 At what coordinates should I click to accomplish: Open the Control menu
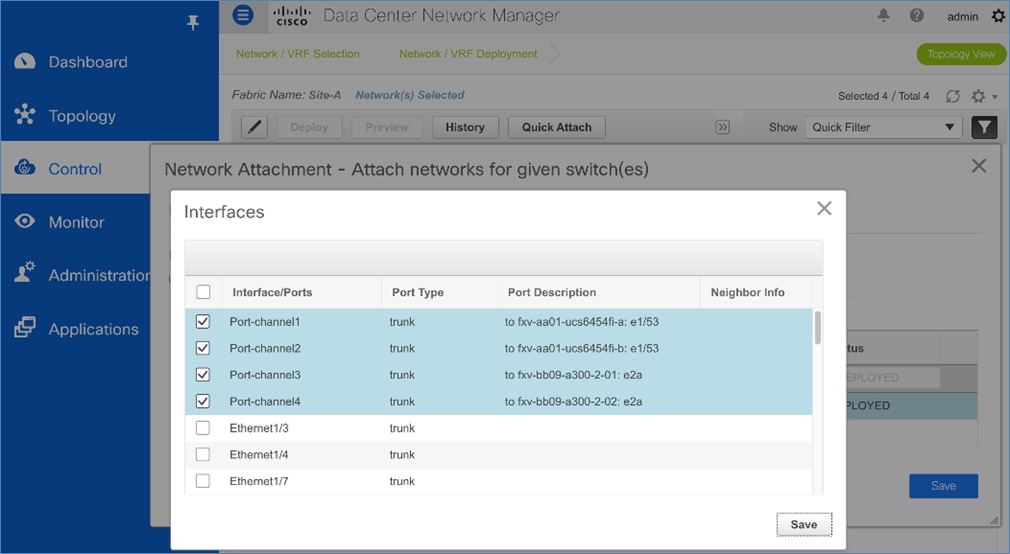pos(75,169)
